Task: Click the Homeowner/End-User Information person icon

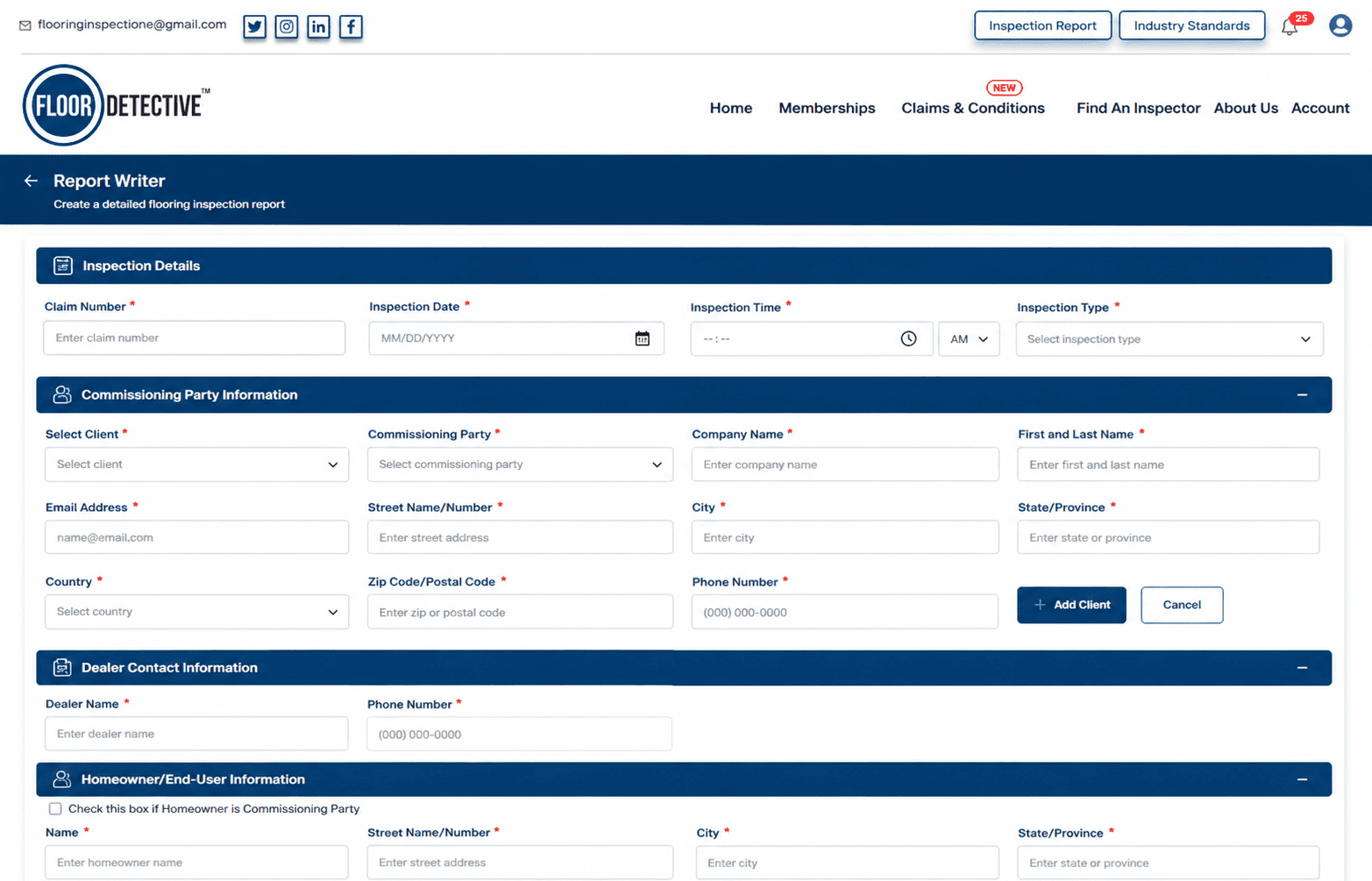Action: coord(62,779)
